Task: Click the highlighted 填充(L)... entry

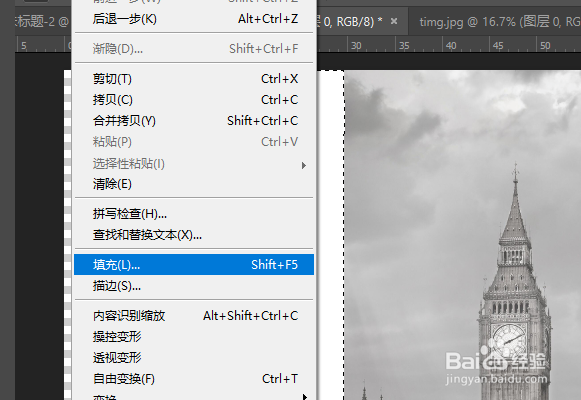Action: [x=194, y=264]
